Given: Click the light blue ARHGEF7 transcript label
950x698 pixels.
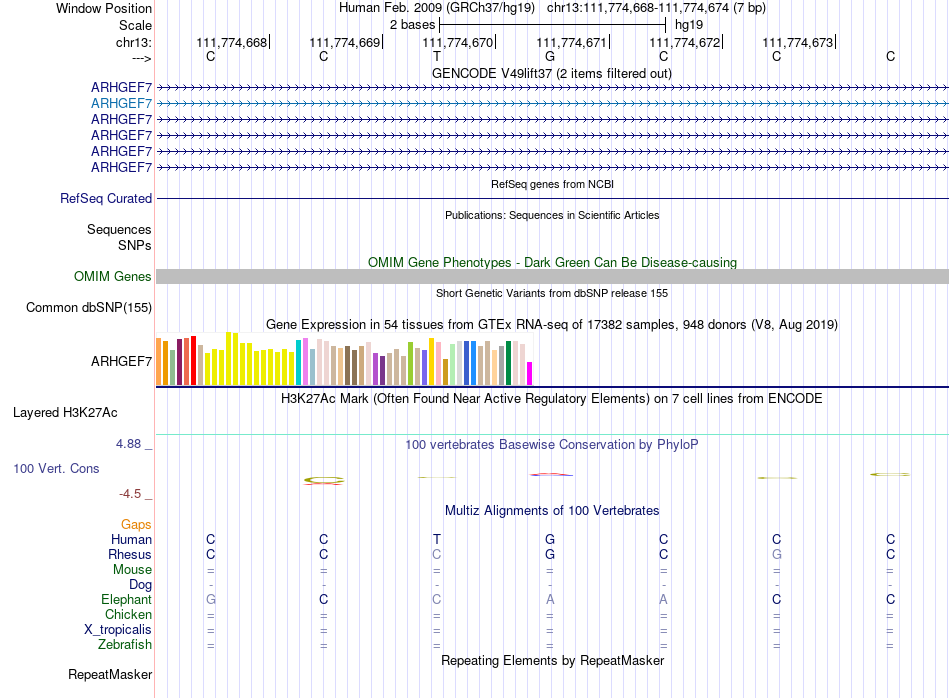Looking at the screenshot, I should click(x=121, y=104).
